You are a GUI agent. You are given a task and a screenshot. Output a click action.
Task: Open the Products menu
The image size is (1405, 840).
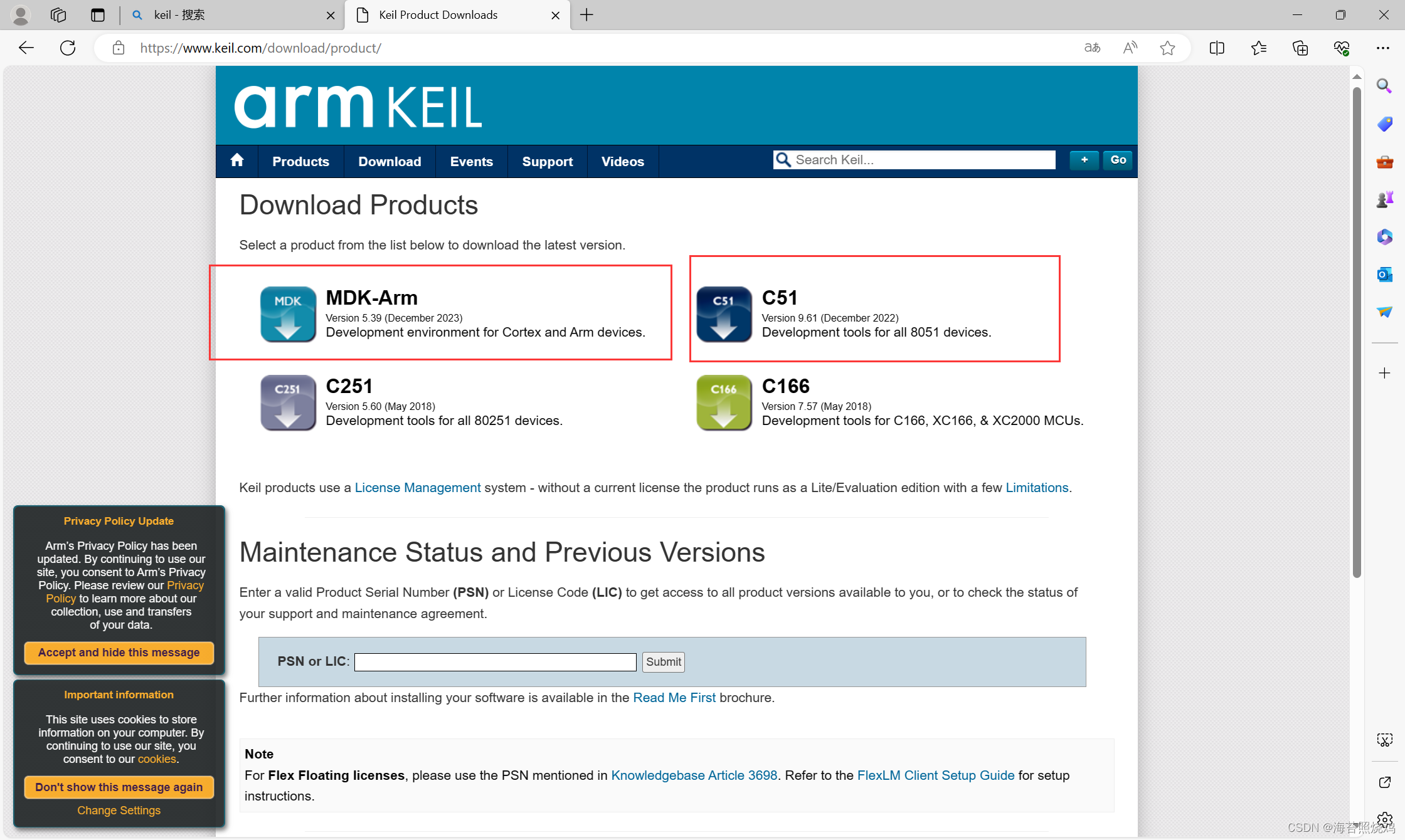[x=300, y=161]
